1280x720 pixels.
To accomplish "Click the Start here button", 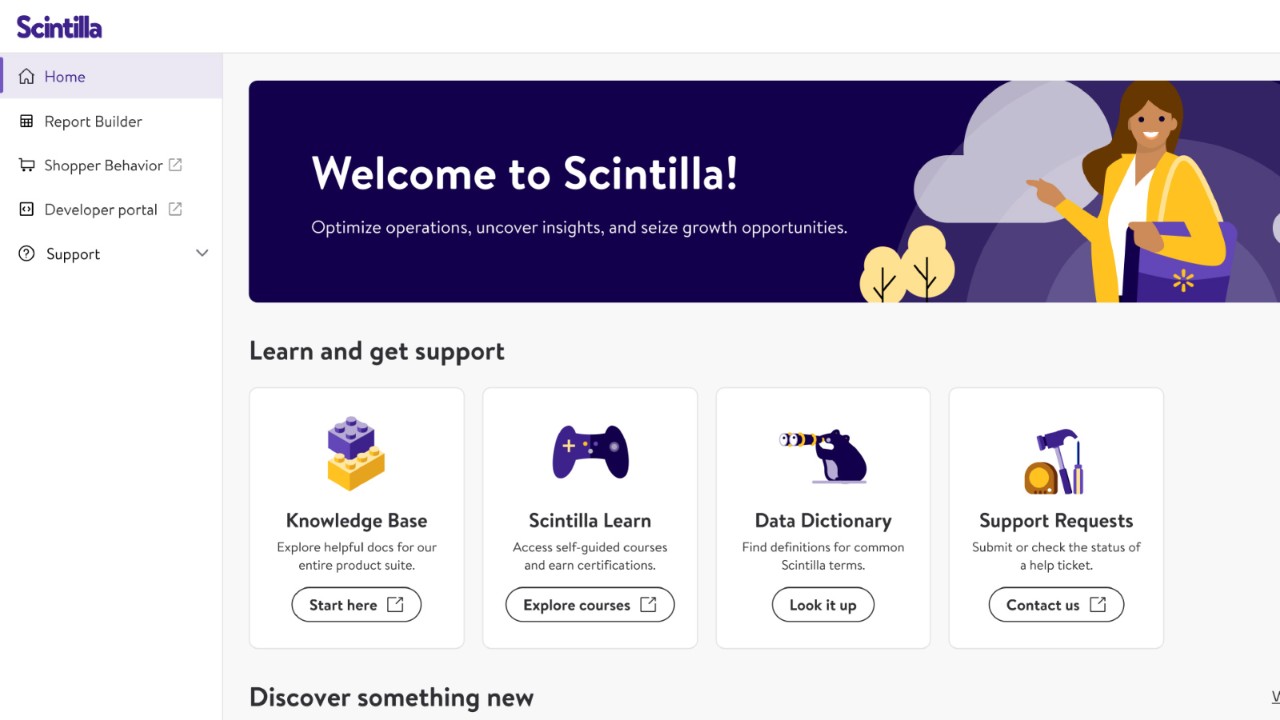I will [x=356, y=605].
